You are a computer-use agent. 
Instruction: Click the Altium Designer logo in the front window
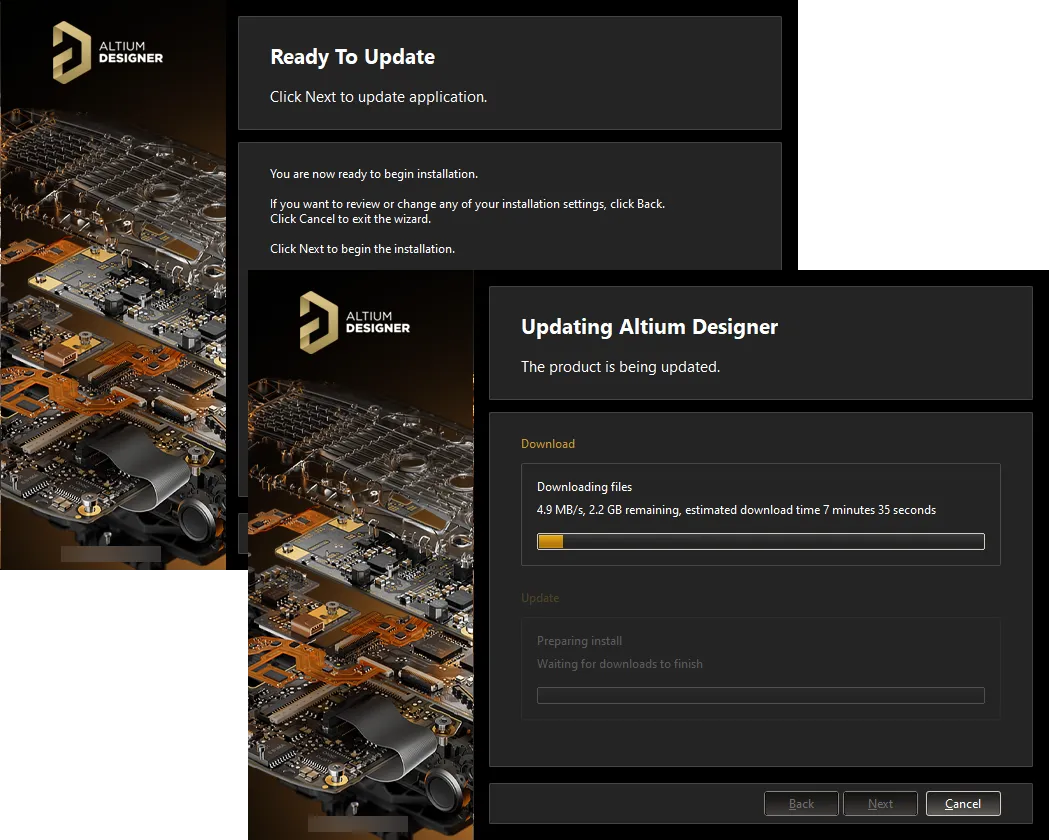point(355,322)
